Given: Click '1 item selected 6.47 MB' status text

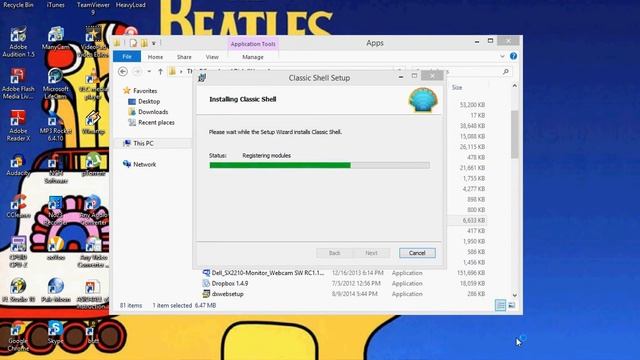Looking at the screenshot, I should coord(184,305).
